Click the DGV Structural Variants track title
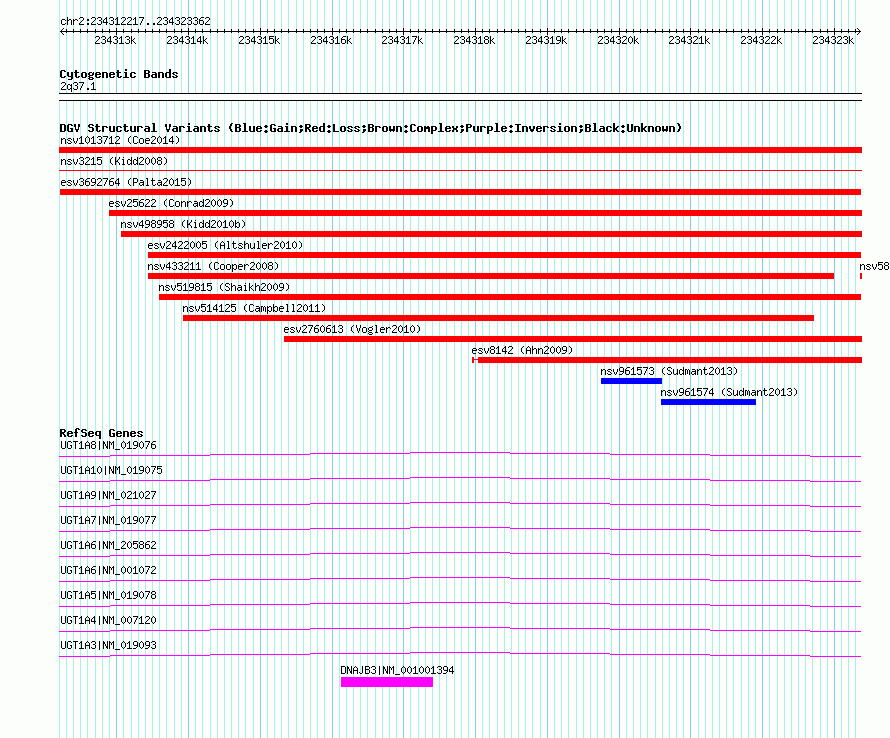Screen dimensions: 890x738 (371, 128)
